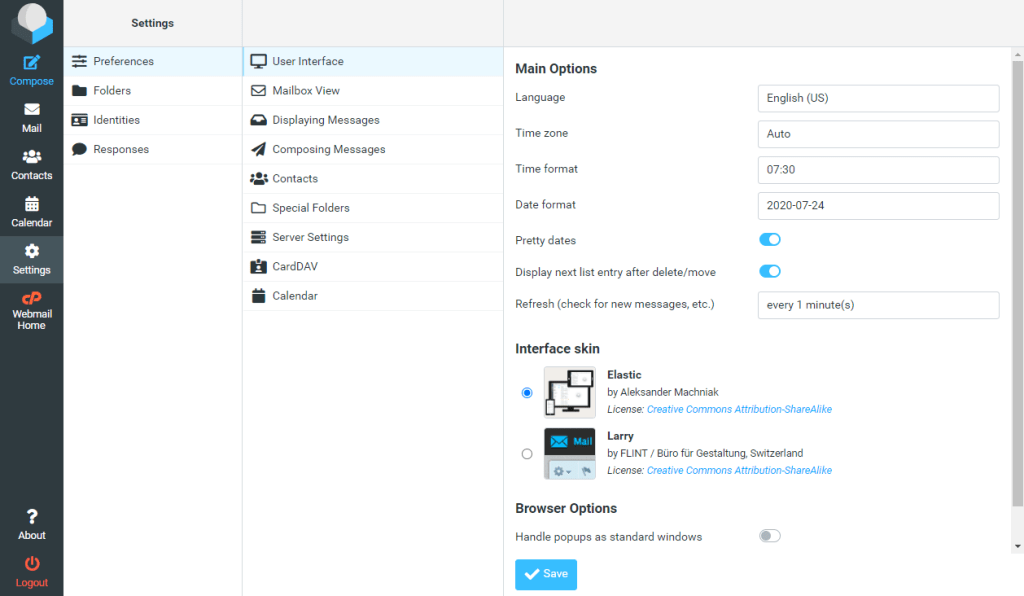1024x596 pixels.
Task: Click the Compose pencil icon
Action: click(x=31, y=63)
